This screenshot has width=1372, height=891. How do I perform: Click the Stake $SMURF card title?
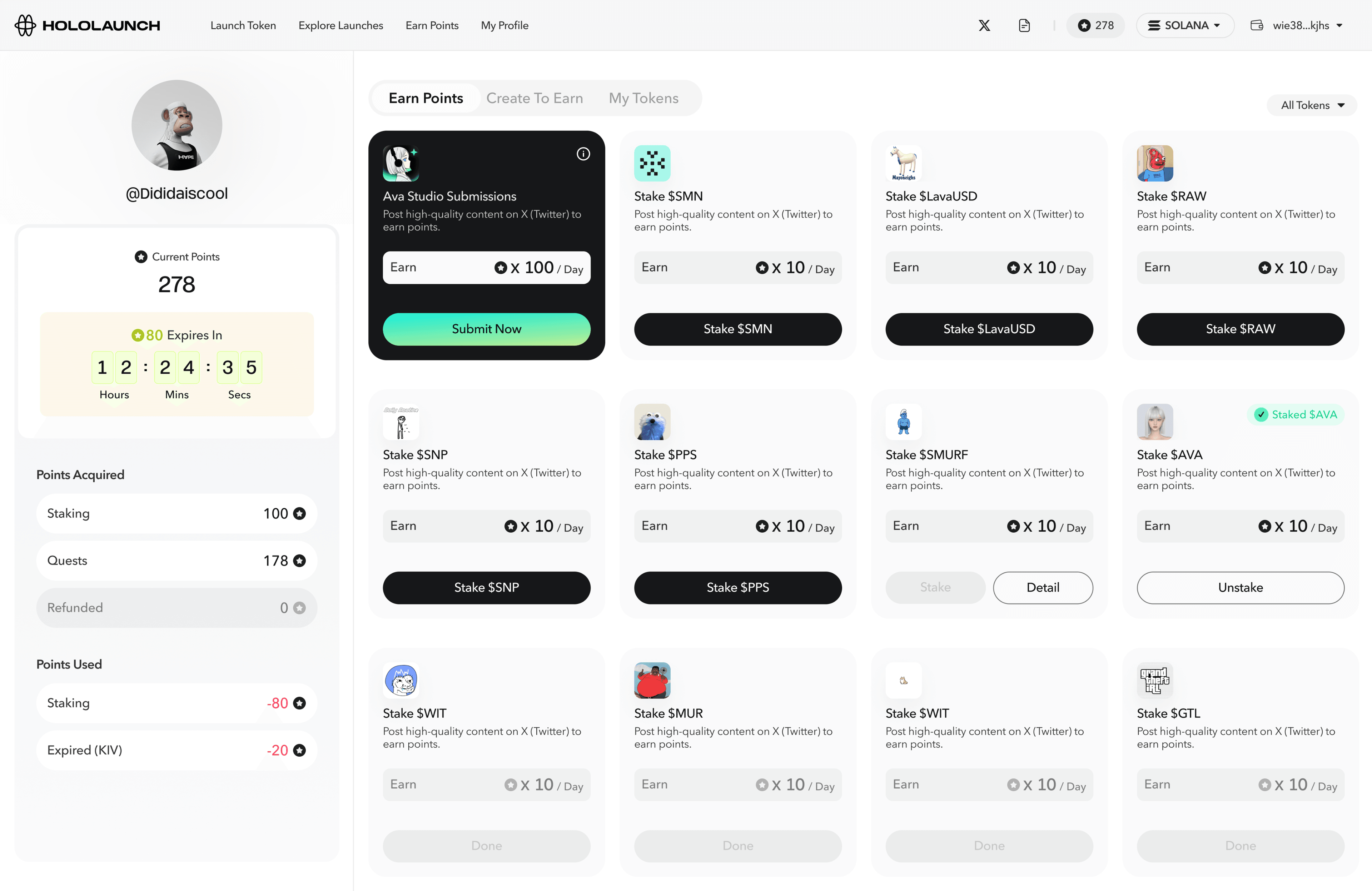[x=926, y=455]
